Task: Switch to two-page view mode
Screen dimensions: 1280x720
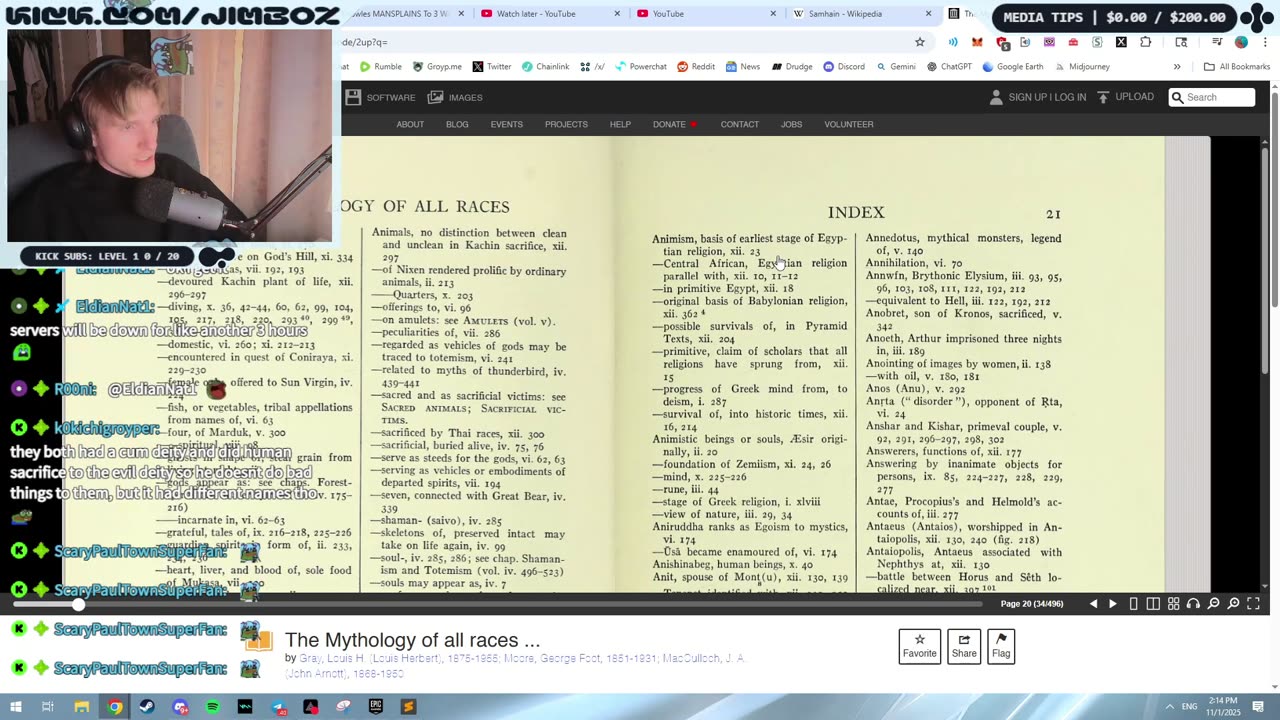Action: coord(1153,604)
